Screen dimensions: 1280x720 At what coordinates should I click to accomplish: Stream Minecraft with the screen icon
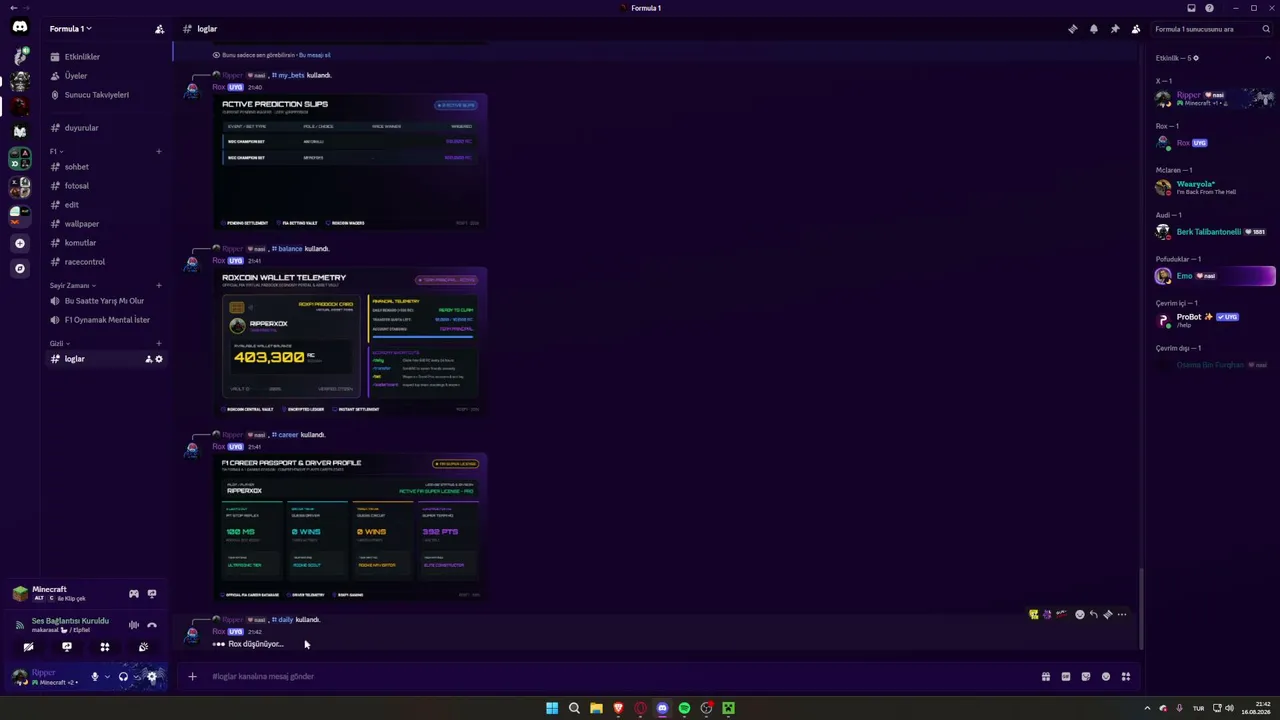point(152,594)
